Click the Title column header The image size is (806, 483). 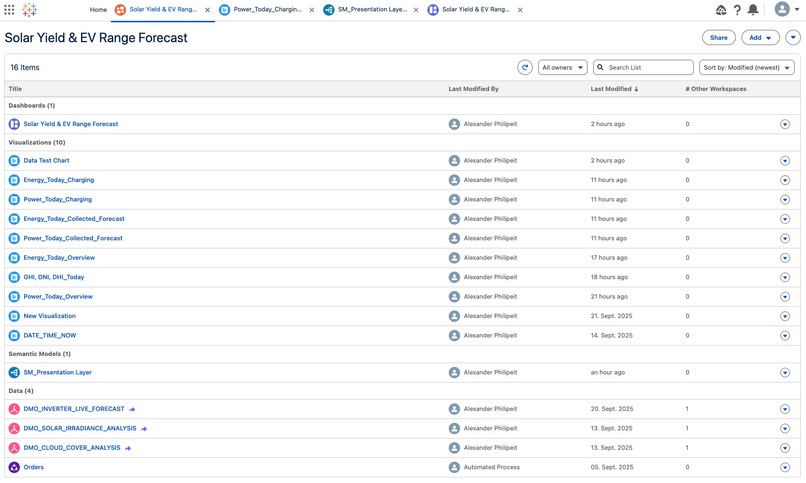(x=15, y=89)
